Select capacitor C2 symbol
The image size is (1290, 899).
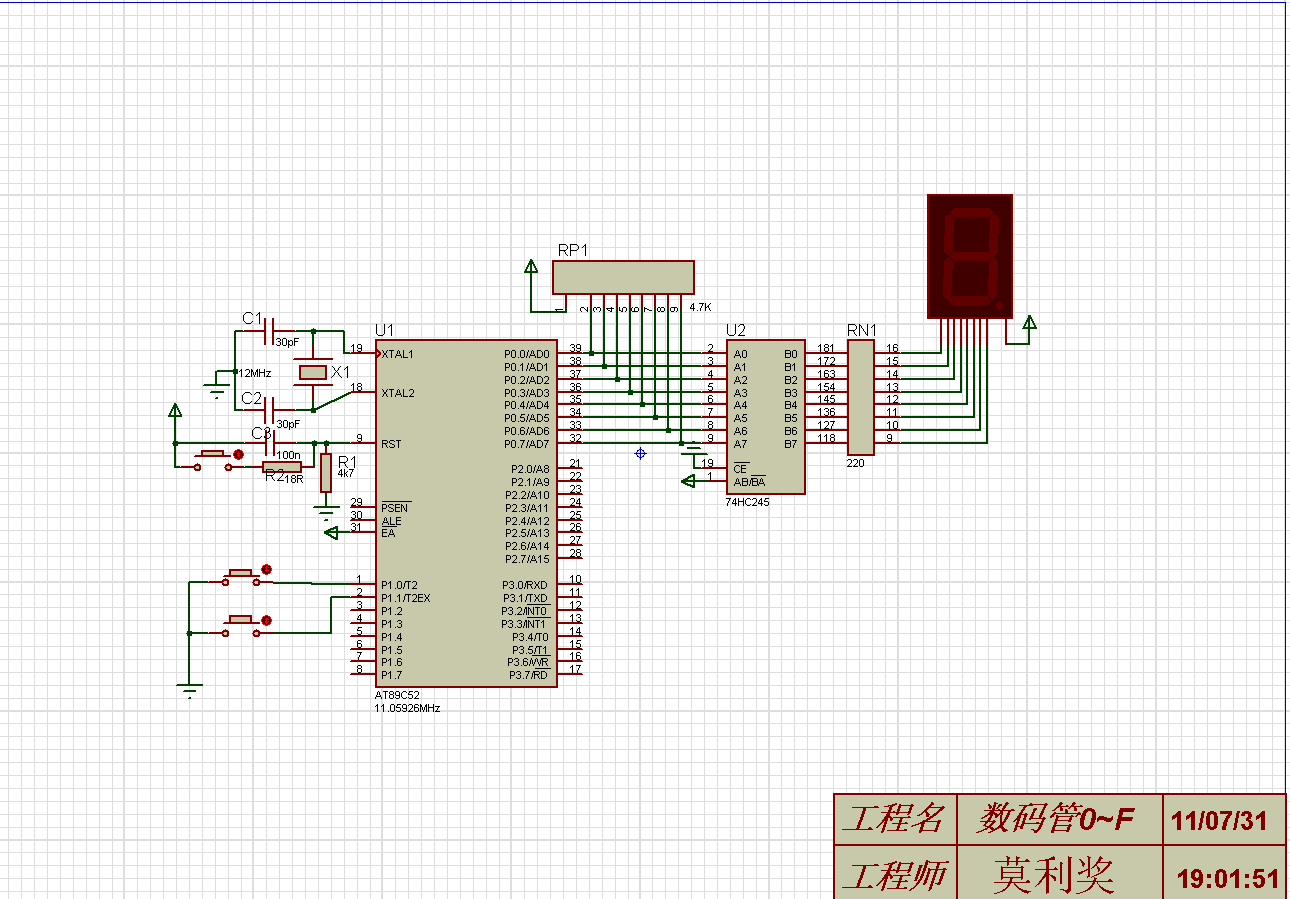point(269,410)
